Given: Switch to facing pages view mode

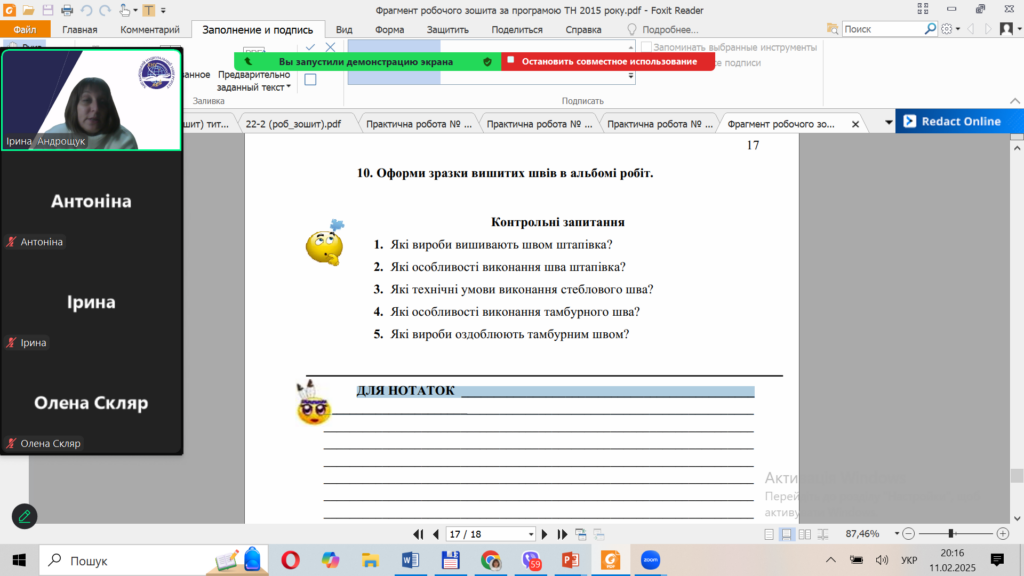Looking at the screenshot, I should click(805, 534).
